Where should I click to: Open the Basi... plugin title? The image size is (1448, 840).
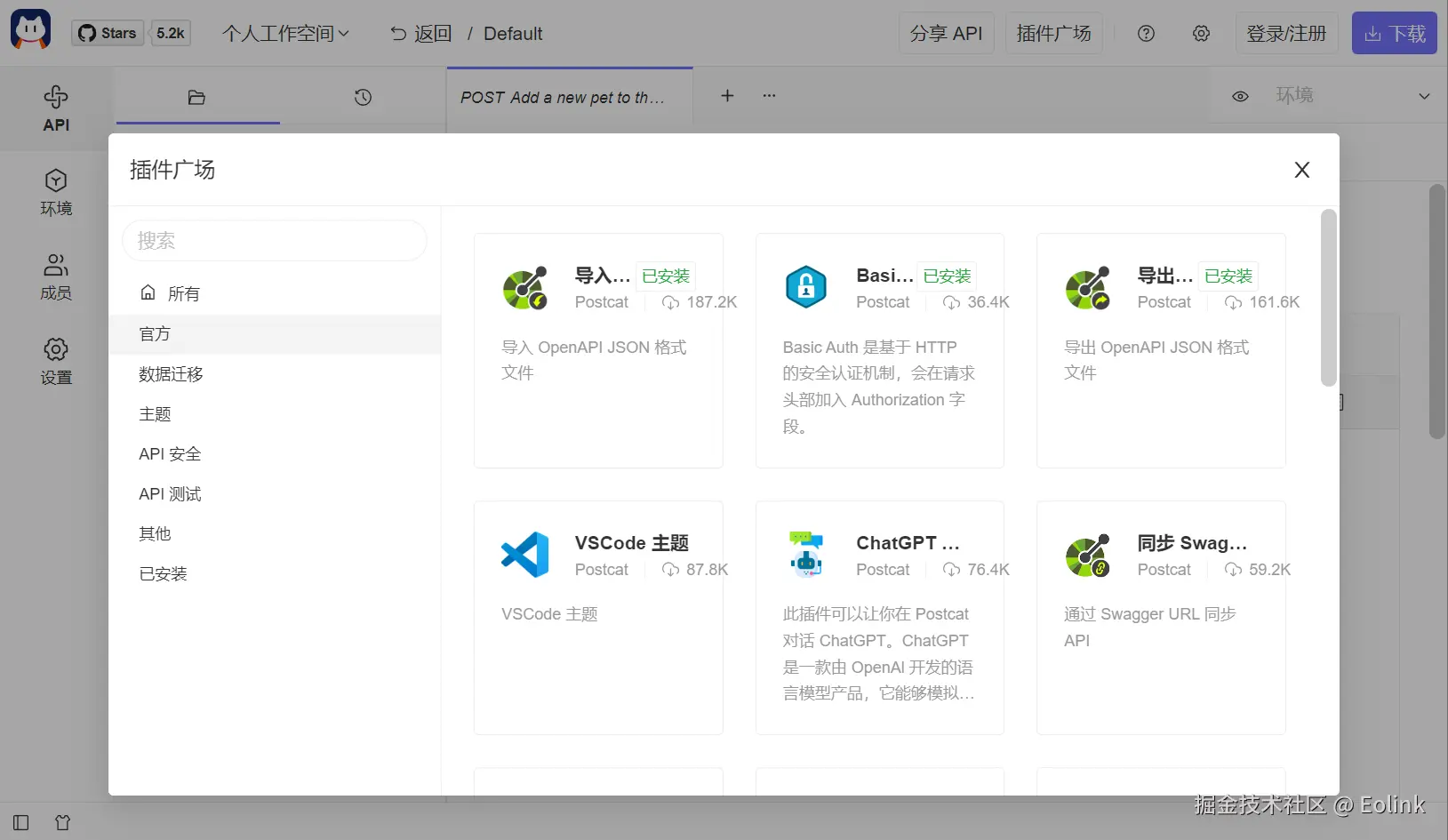pos(885,276)
